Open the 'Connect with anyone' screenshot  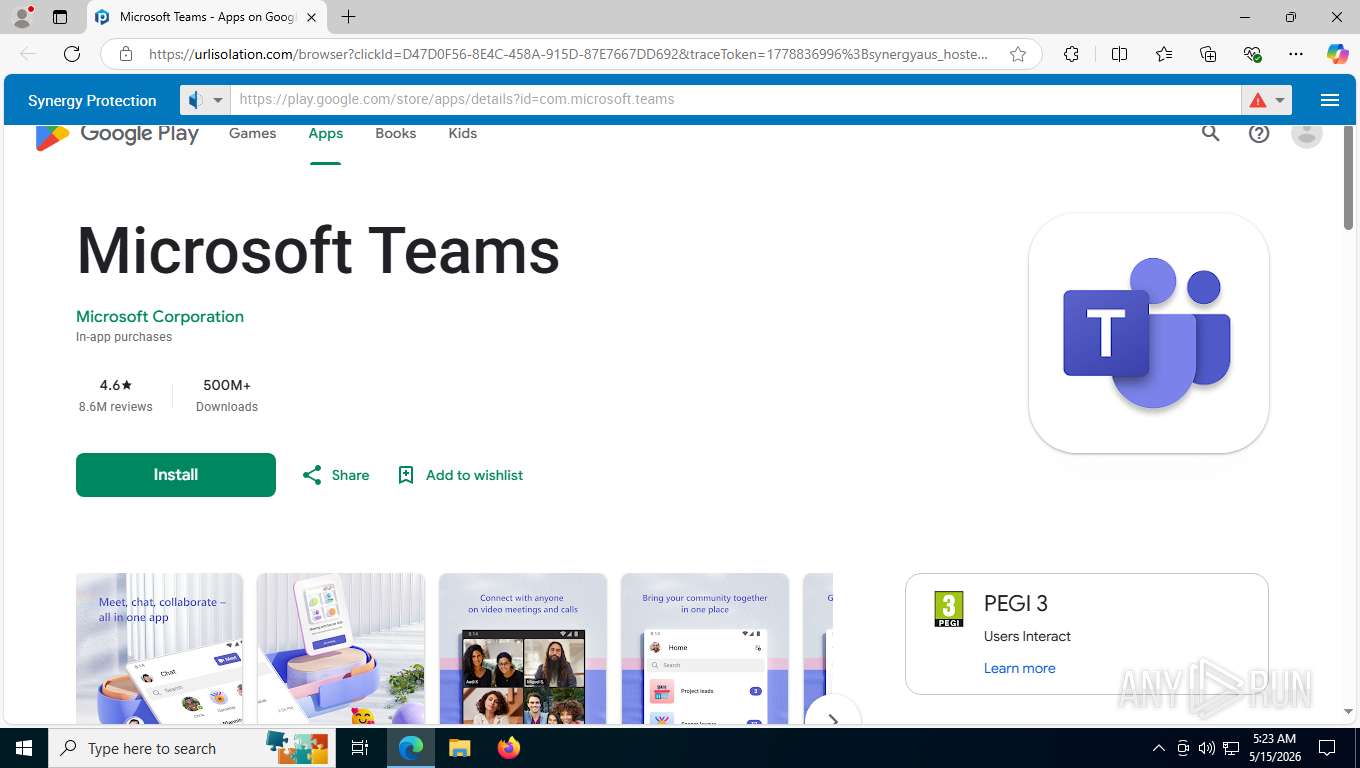click(x=523, y=648)
